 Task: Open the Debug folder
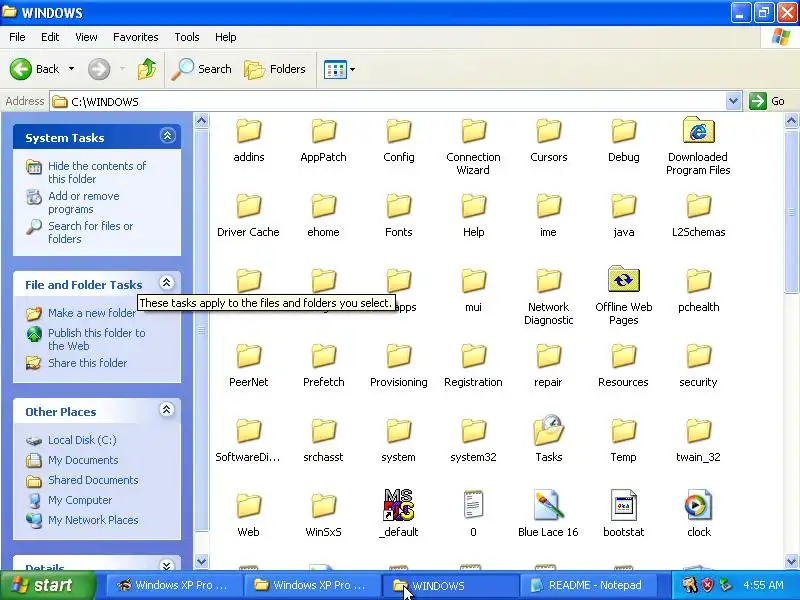pyautogui.click(x=623, y=141)
